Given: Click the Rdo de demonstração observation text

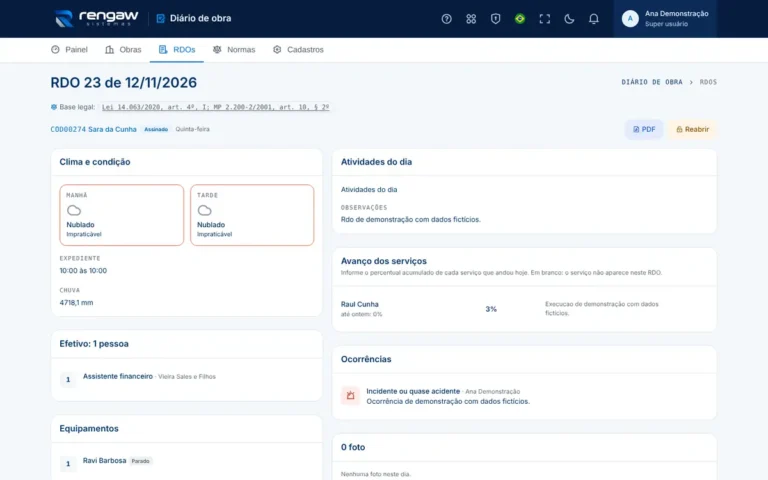Looking at the screenshot, I should coord(410,219).
